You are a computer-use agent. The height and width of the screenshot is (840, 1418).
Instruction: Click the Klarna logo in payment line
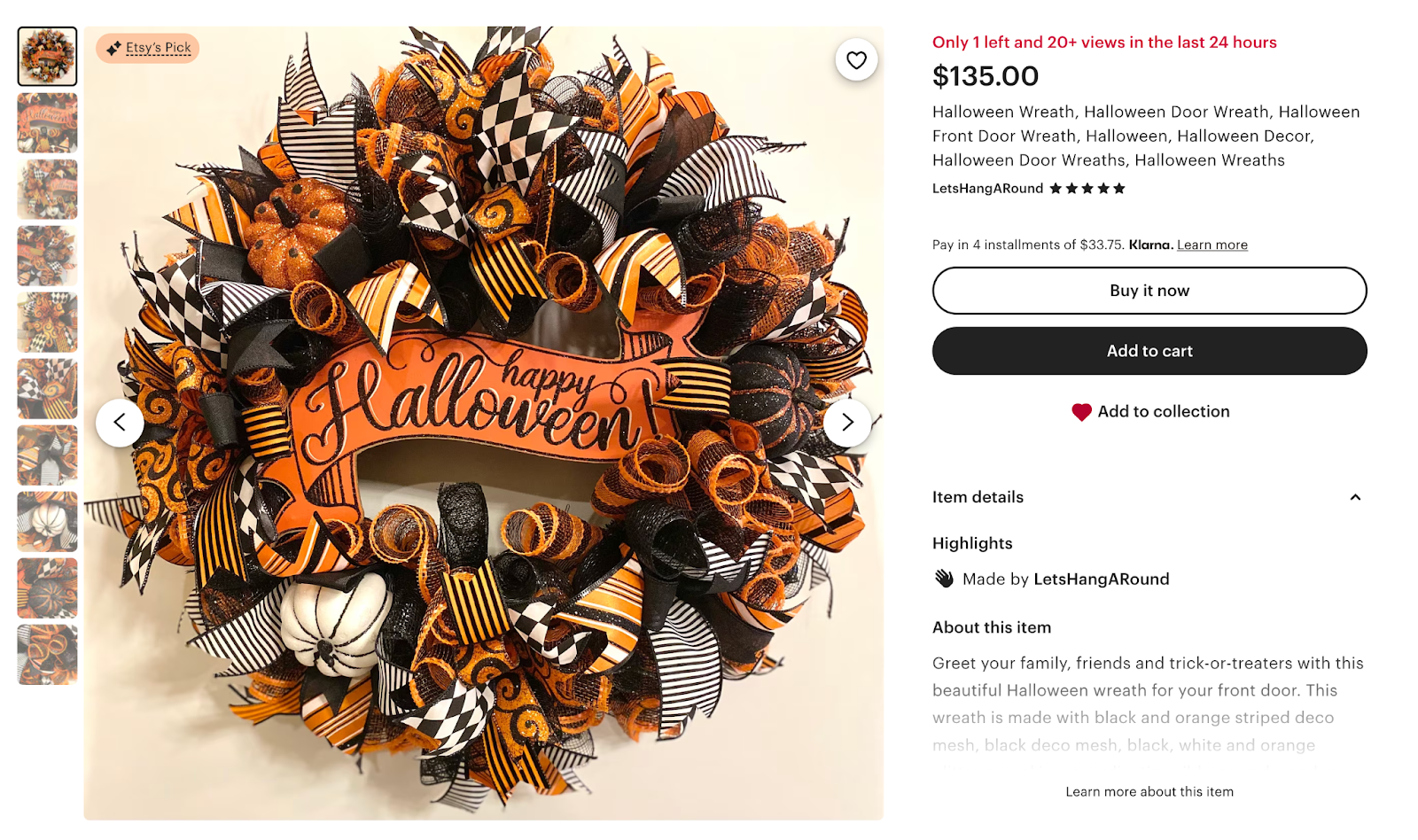(x=1149, y=245)
